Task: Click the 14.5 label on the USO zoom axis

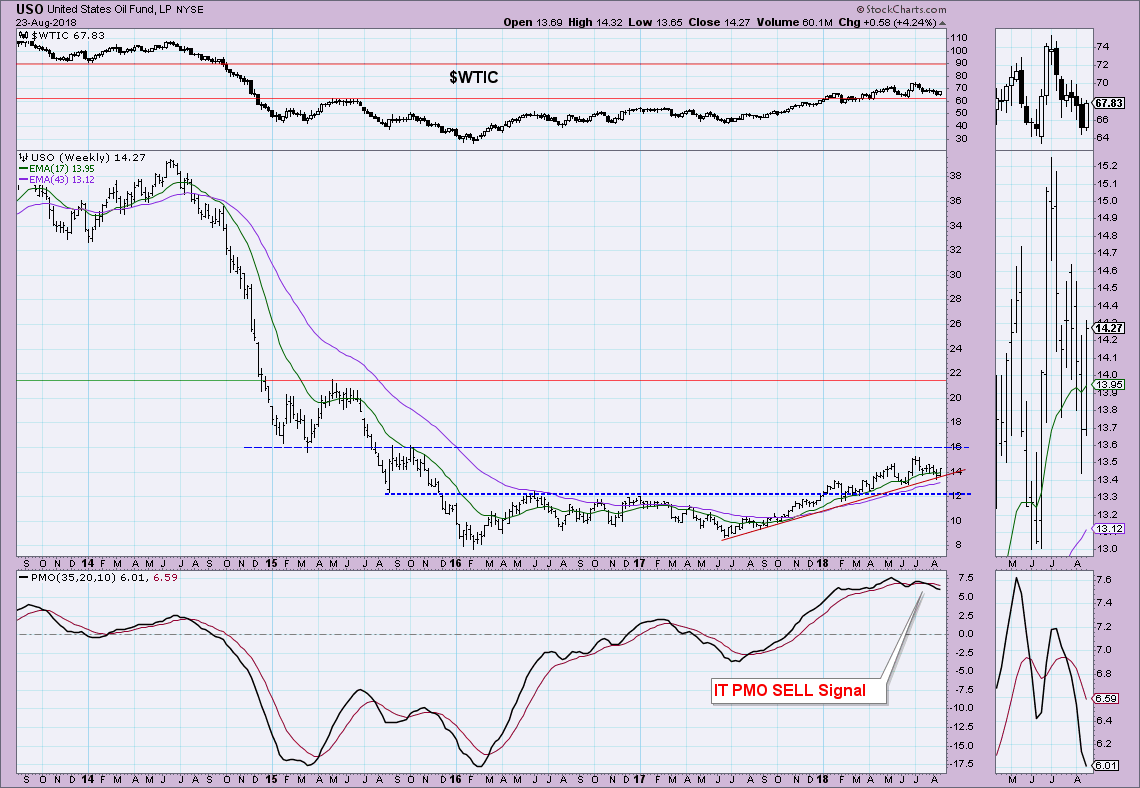Action: (x=1107, y=288)
